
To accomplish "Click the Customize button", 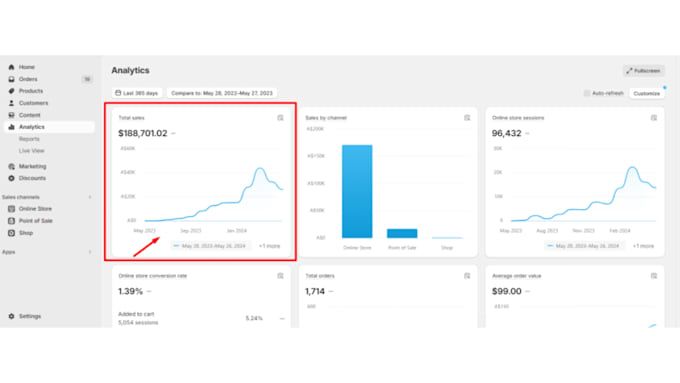I will pos(646,93).
